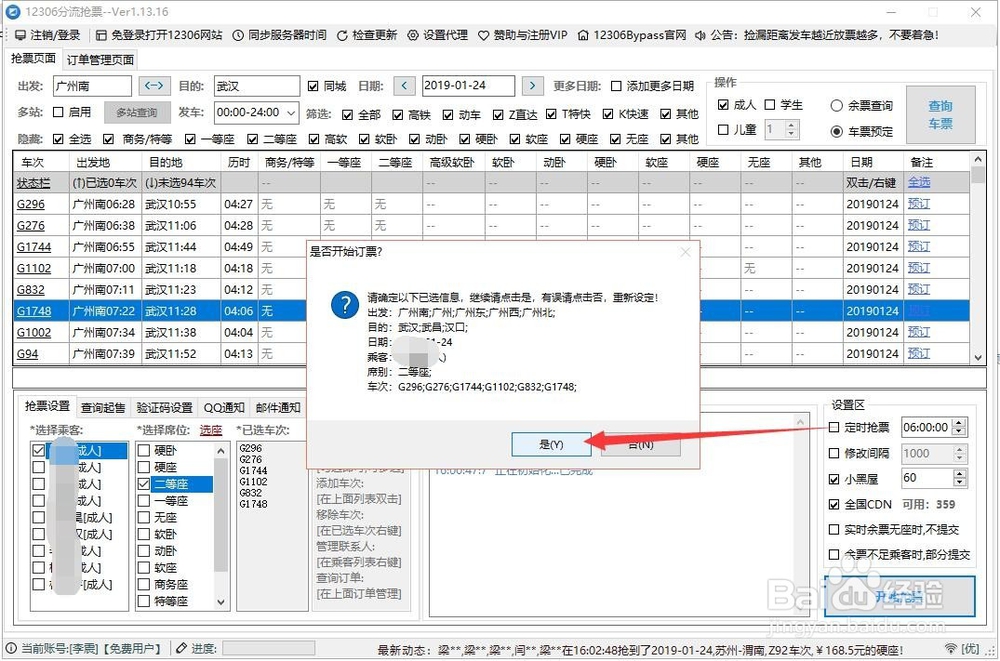
Task: Enable the 学生 checkbox
Action: click(x=770, y=105)
